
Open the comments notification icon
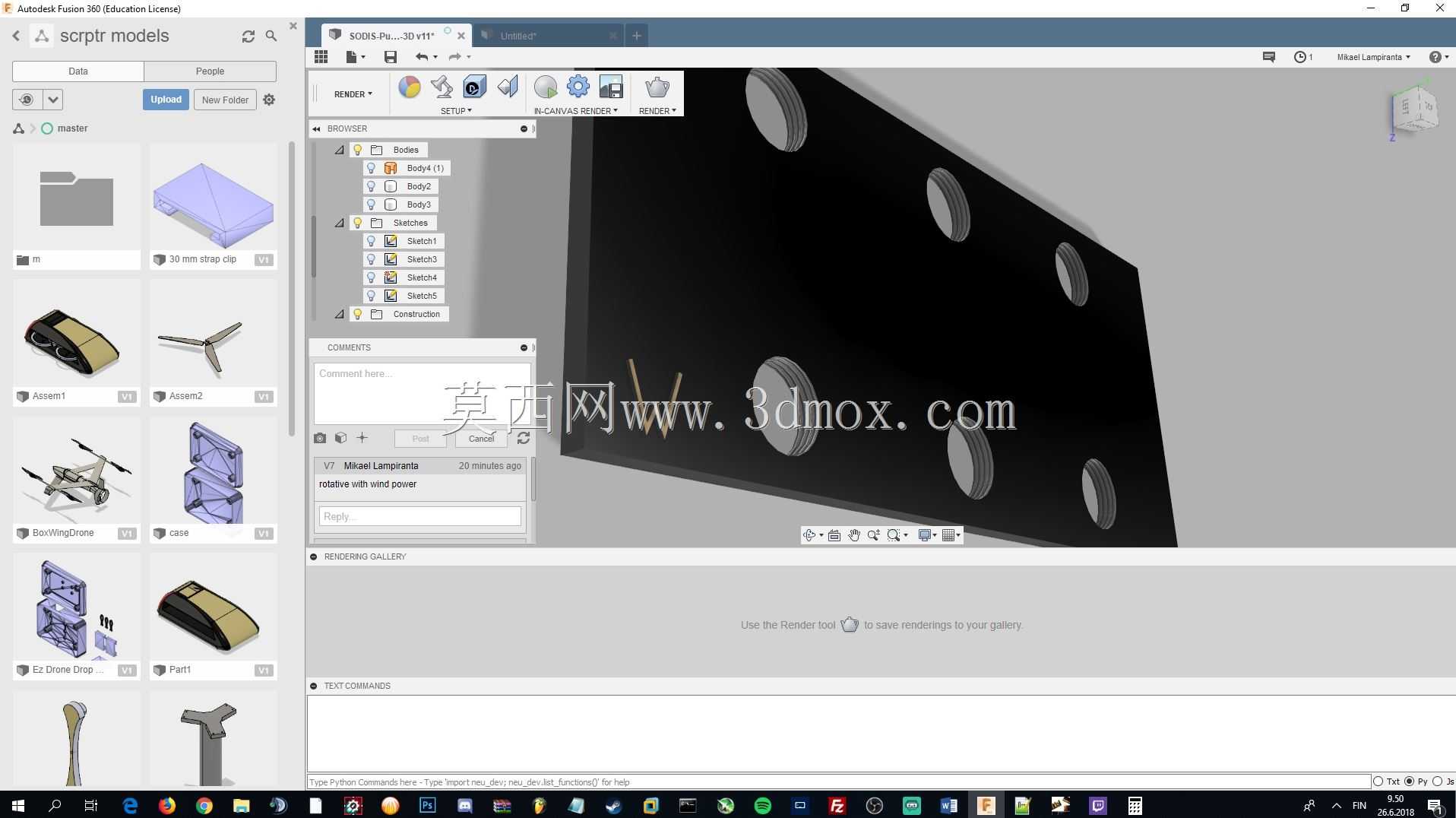1268,57
